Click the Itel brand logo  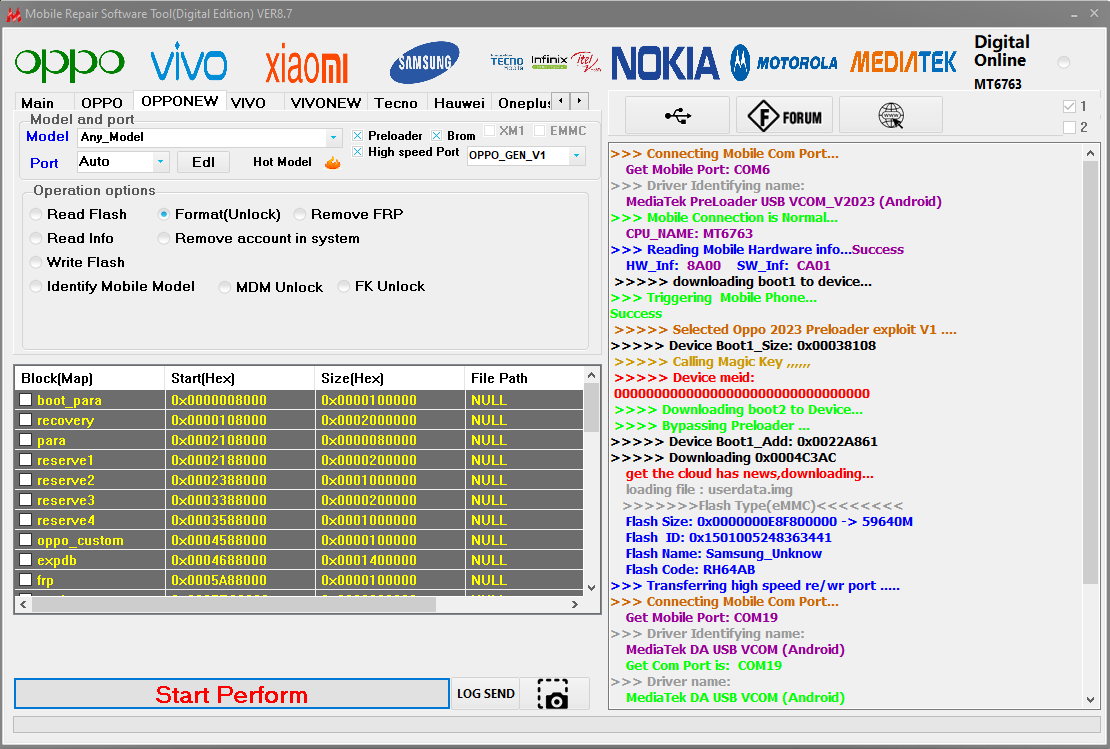(585, 62)
